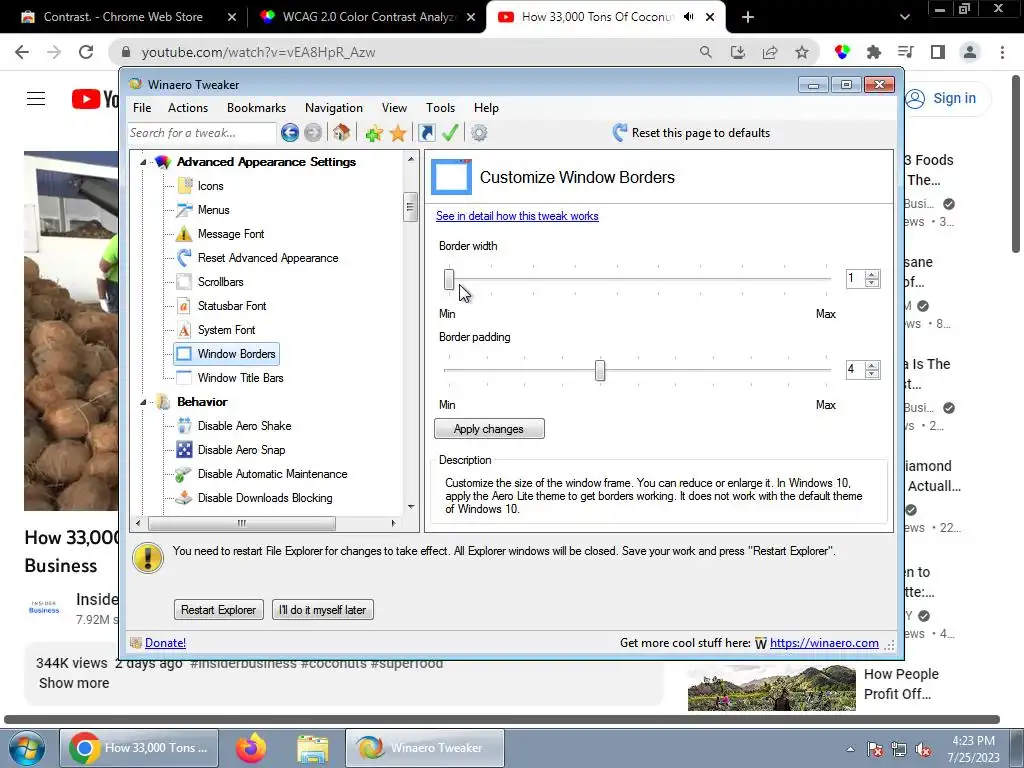
Task: Select Disable Aero Snap item
Action: pos(242,450)
